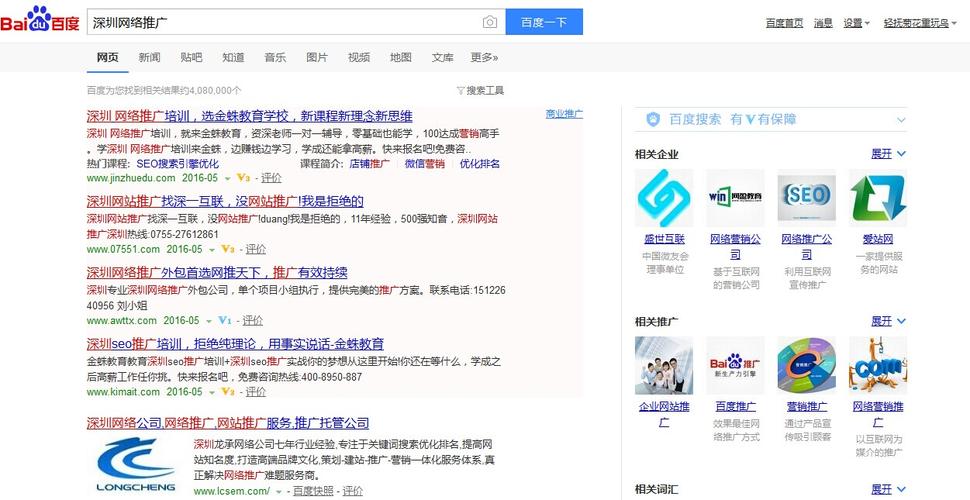The width and height of the screenshot is (970, 500).
Task: Click the LONGCHENG company logo image
Action: (136, 465)
